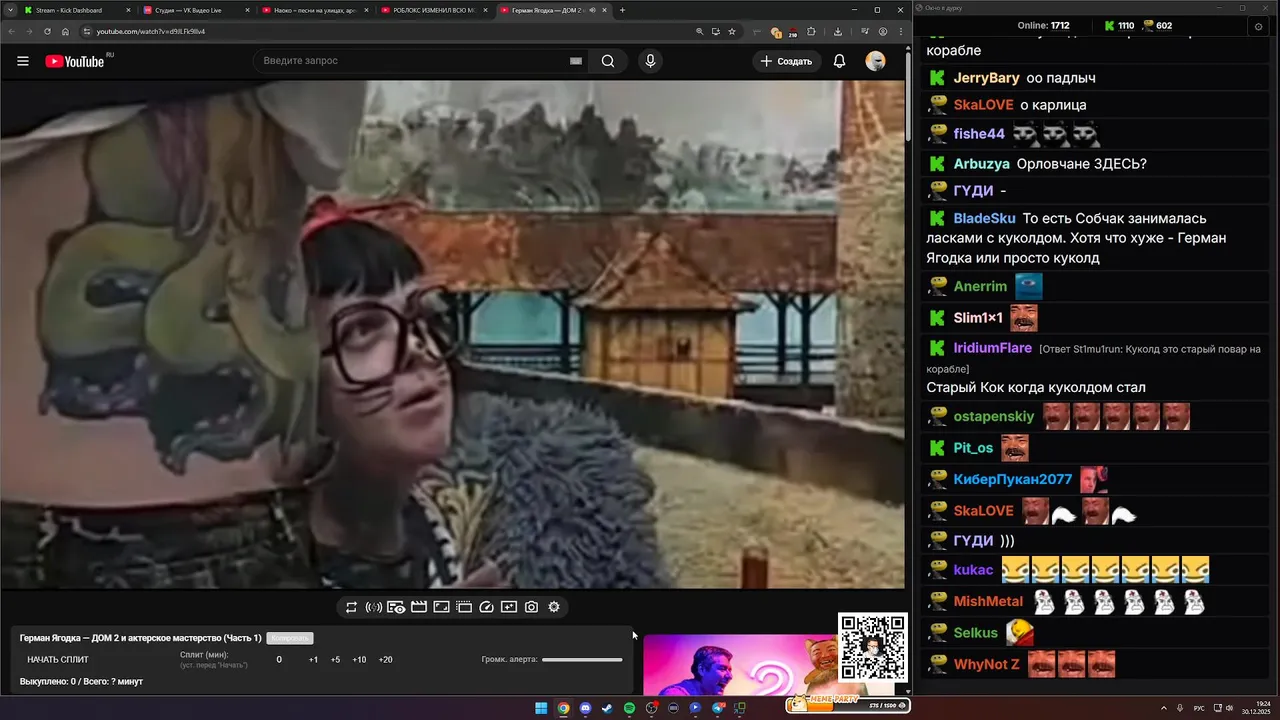
Task: Reload the page in the browser
Action: tap(47, 31)
